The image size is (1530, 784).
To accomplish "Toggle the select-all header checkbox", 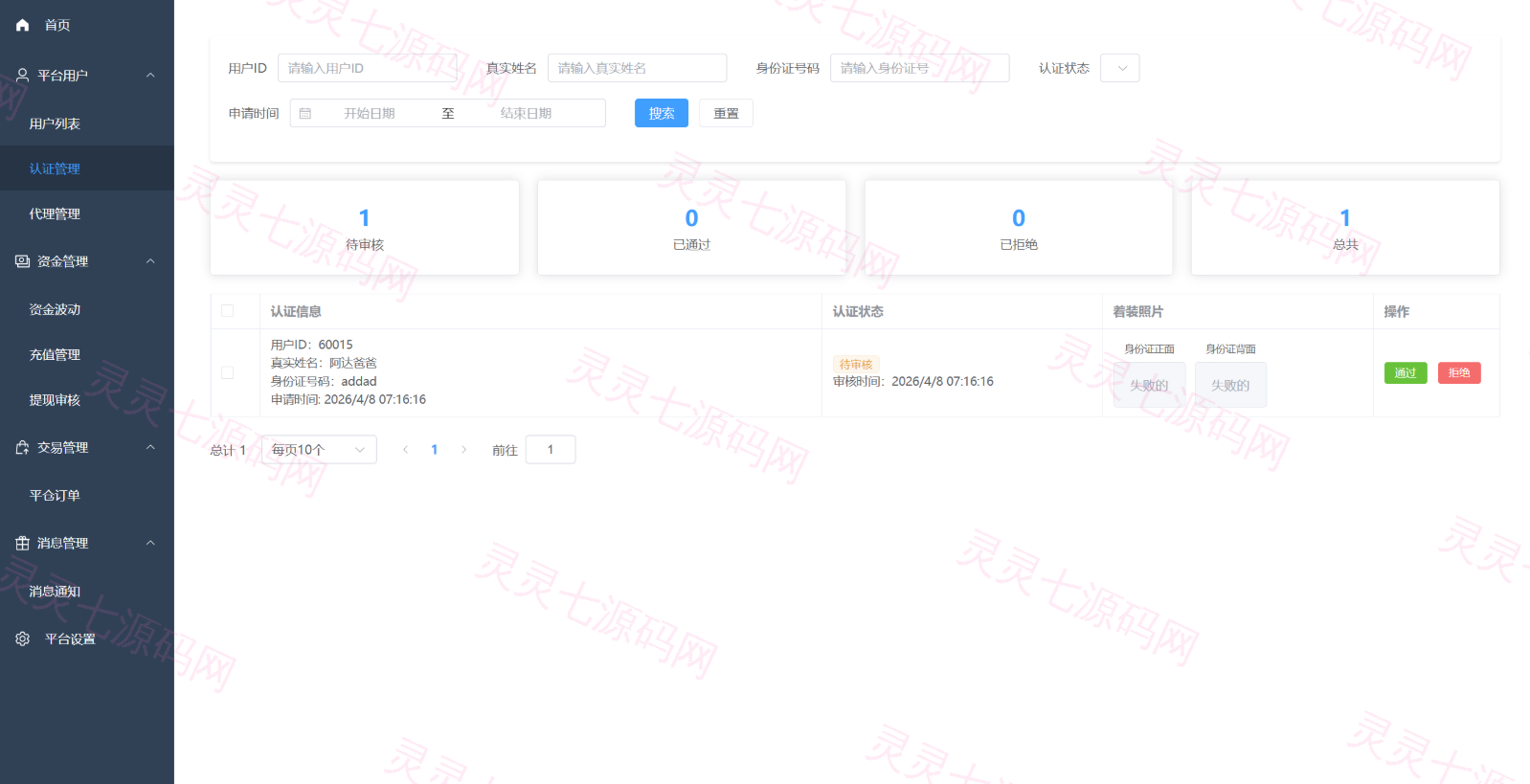I will (227, 311).
